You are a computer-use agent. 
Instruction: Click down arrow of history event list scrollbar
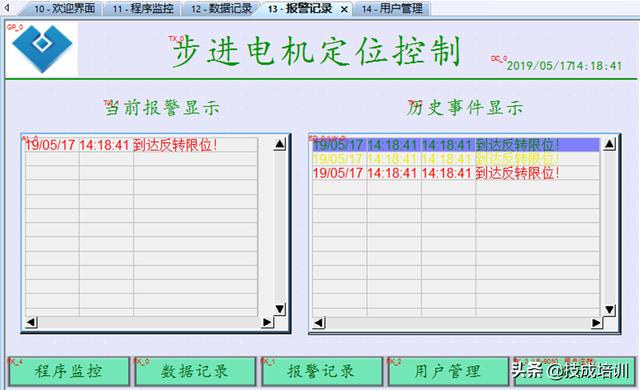click(609, 310)
